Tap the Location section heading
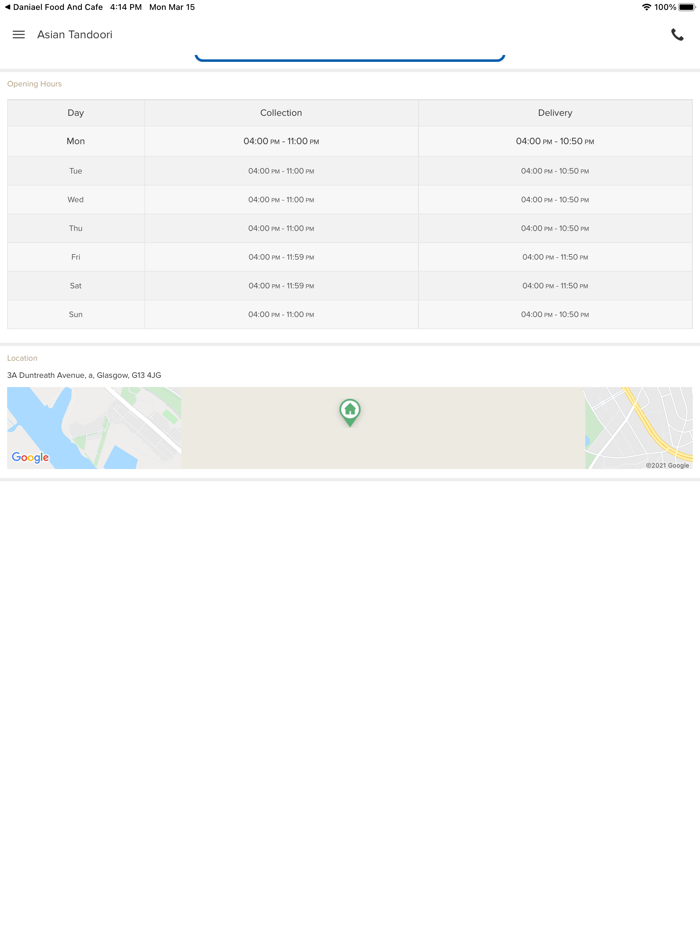 coord(22,358)
